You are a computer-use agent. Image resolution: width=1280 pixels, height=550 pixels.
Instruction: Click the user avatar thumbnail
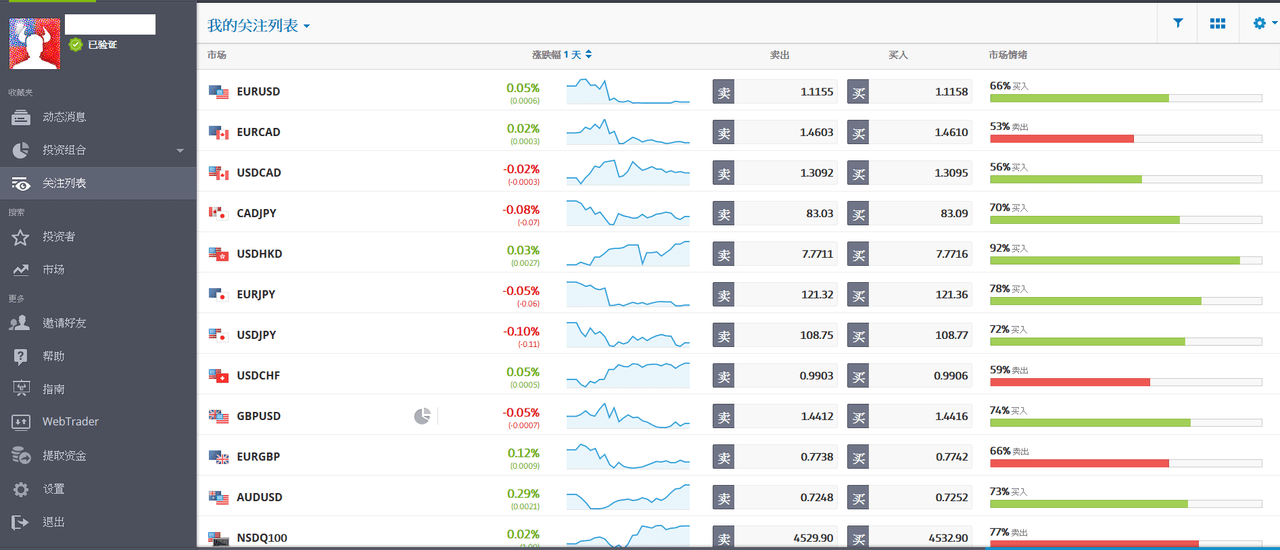point(34,43)
